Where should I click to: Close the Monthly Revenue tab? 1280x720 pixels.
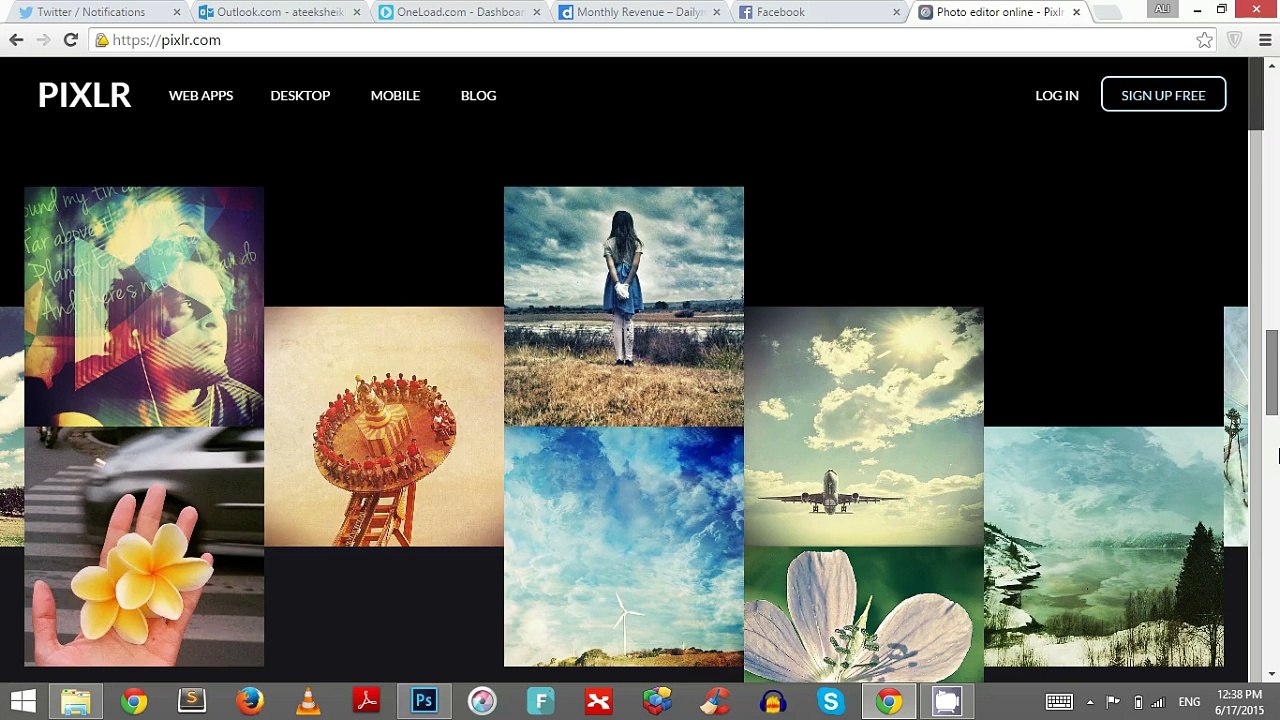(x=716, y=12)
